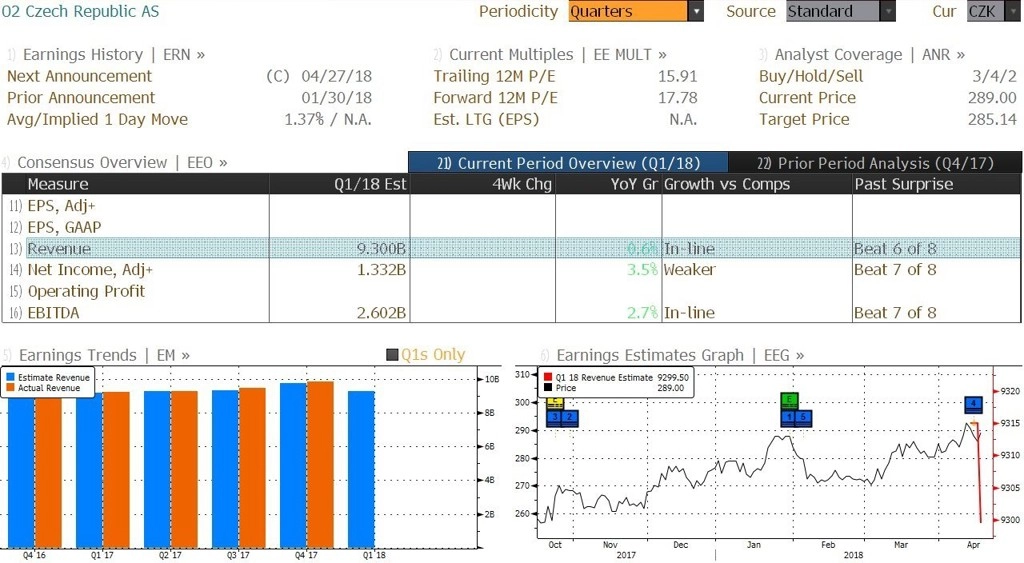
Task: Open the Source dropdown arrow
Action: coord(888,11)
